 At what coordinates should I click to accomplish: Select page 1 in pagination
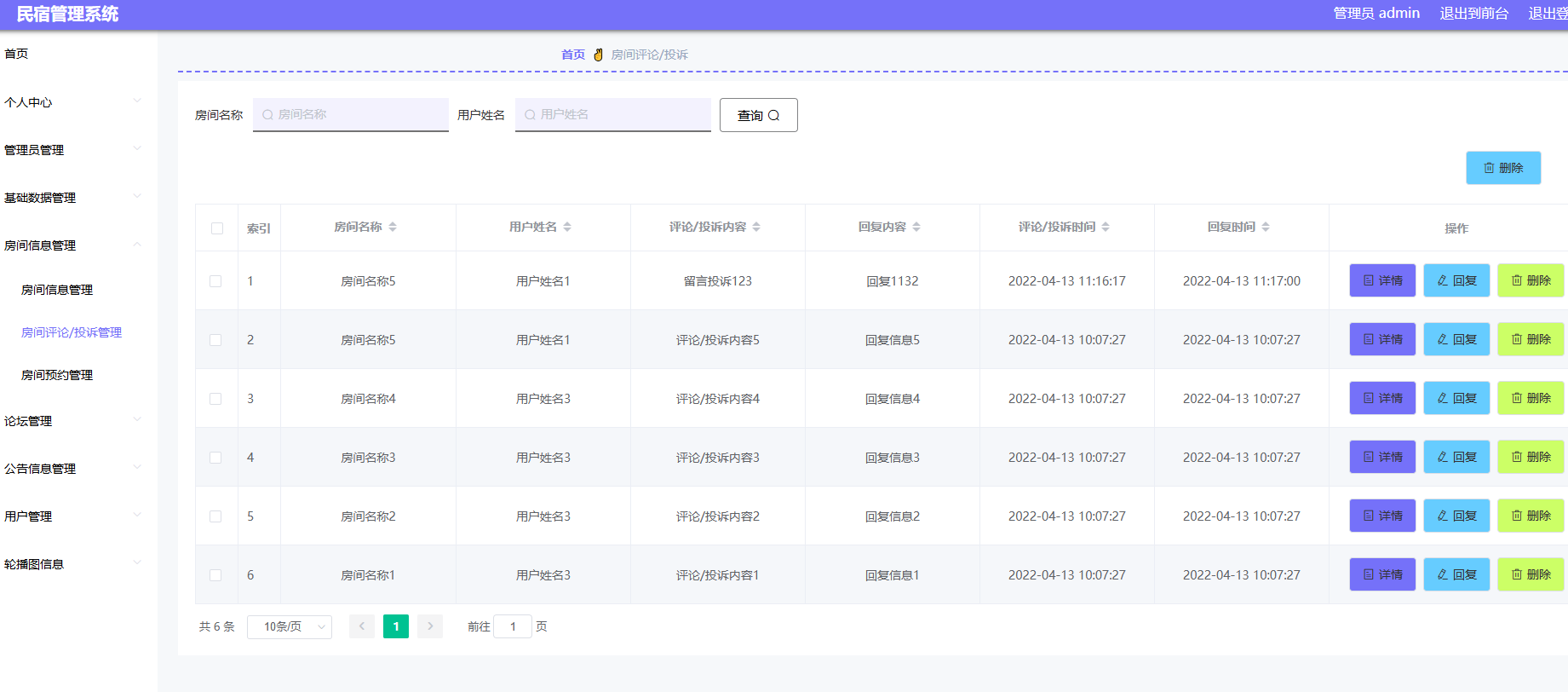click(x=396, y=626)
